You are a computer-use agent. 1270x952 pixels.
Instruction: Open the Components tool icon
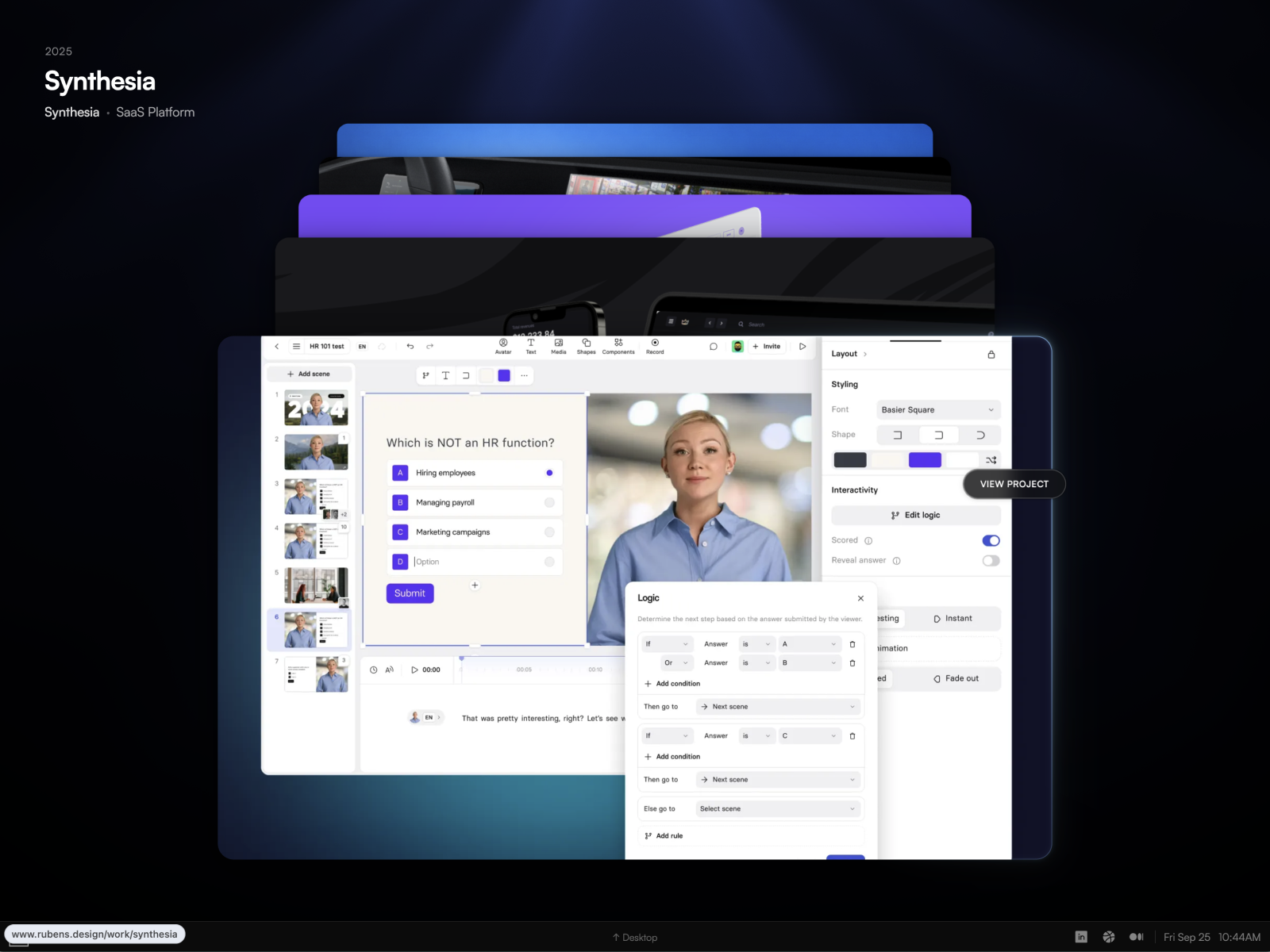point(618,346)
